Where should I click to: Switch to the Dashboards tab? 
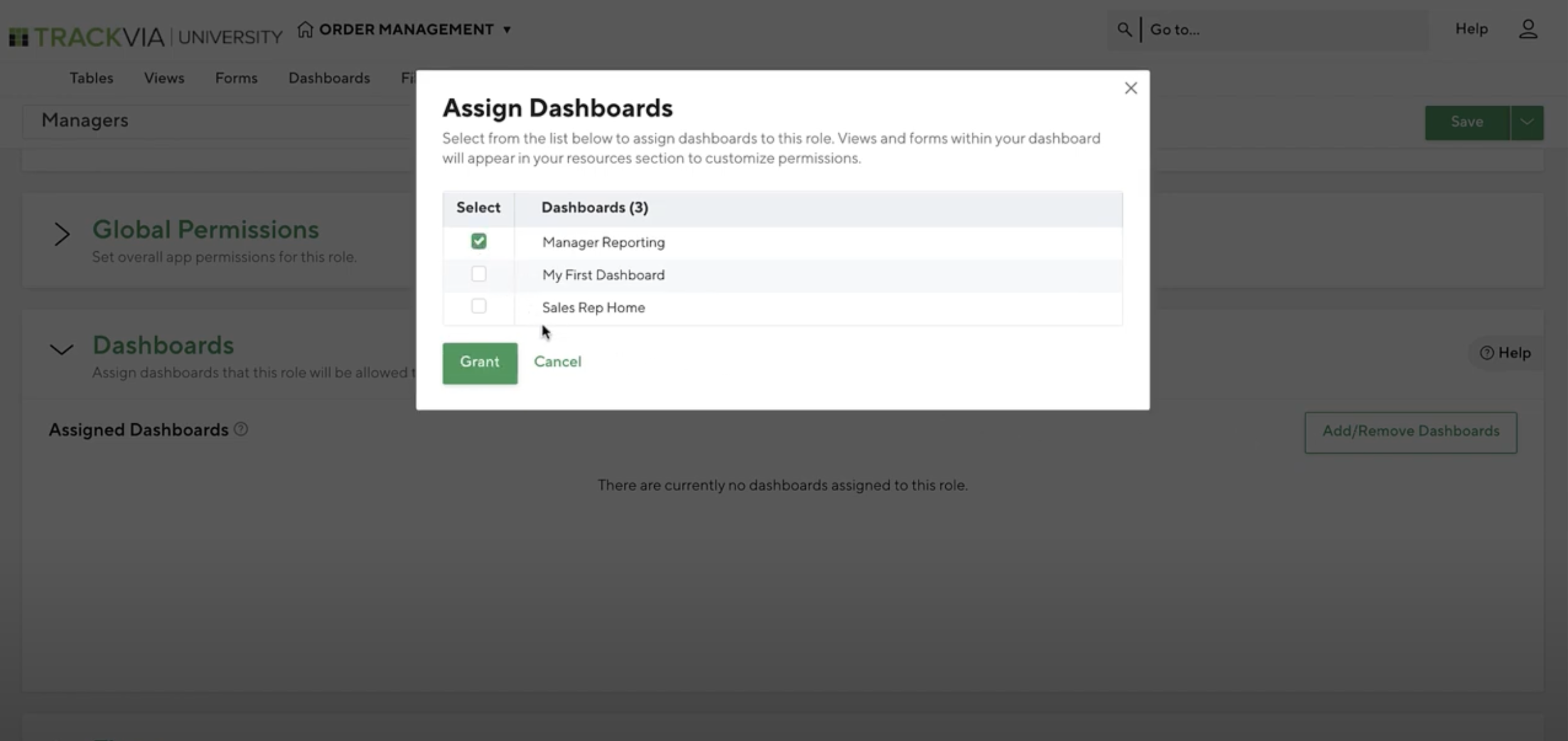tap(329, 78)
